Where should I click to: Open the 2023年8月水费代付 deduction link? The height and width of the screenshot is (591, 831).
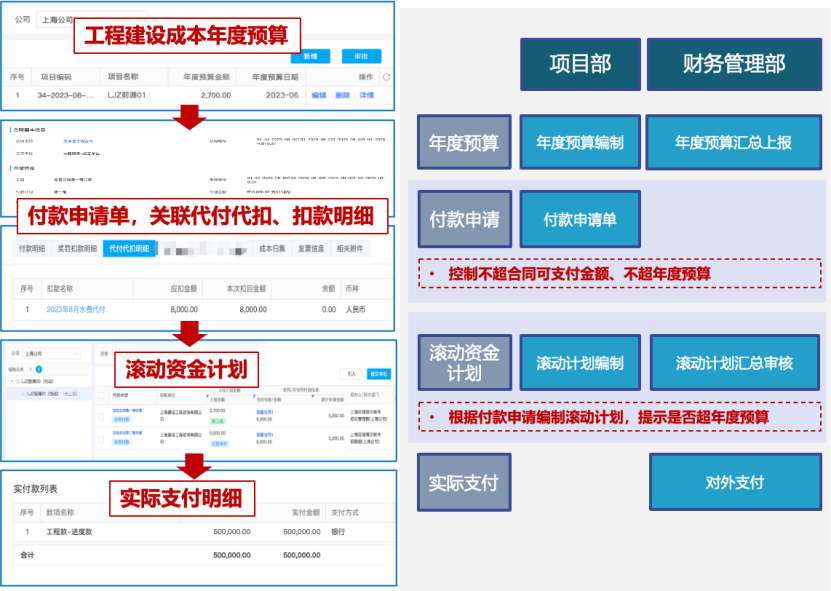click(78, 307)
